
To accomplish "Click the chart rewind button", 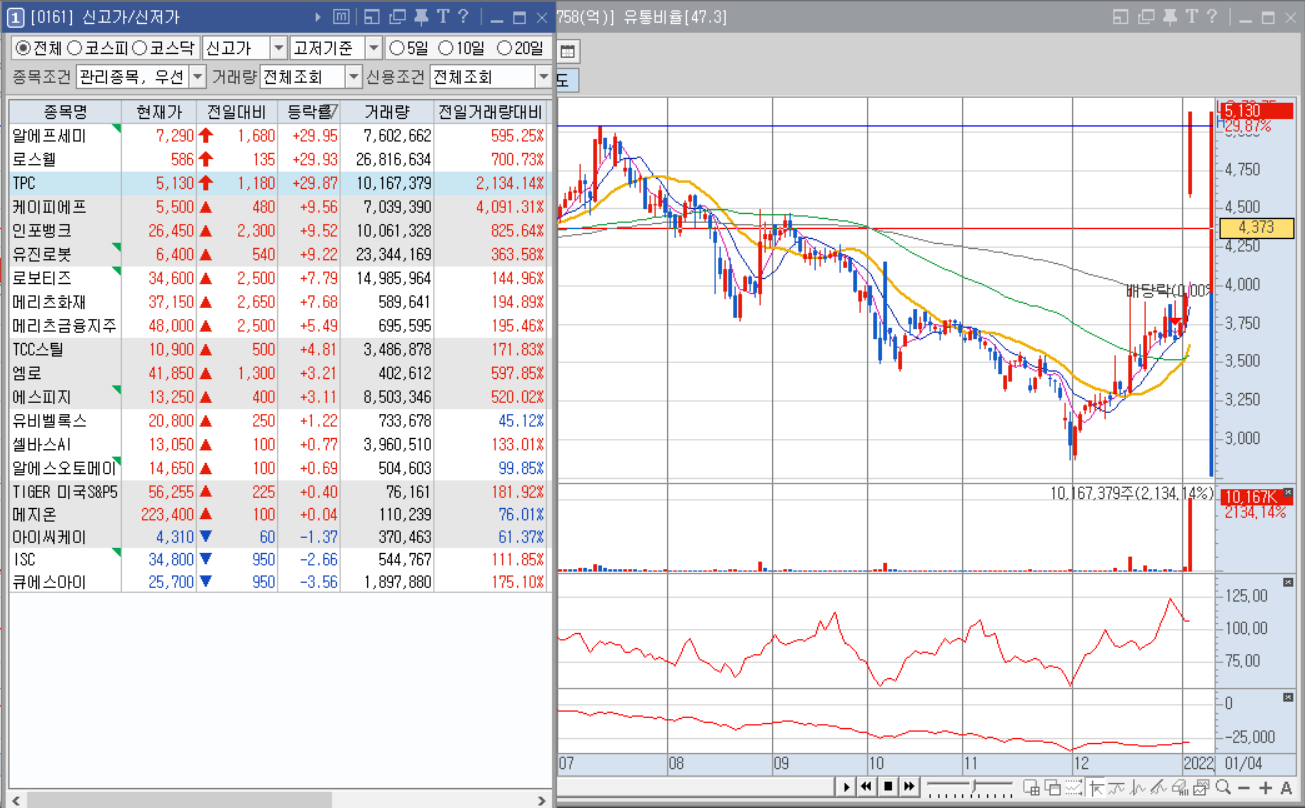I will pyautogui.click(x=867, y=787).
